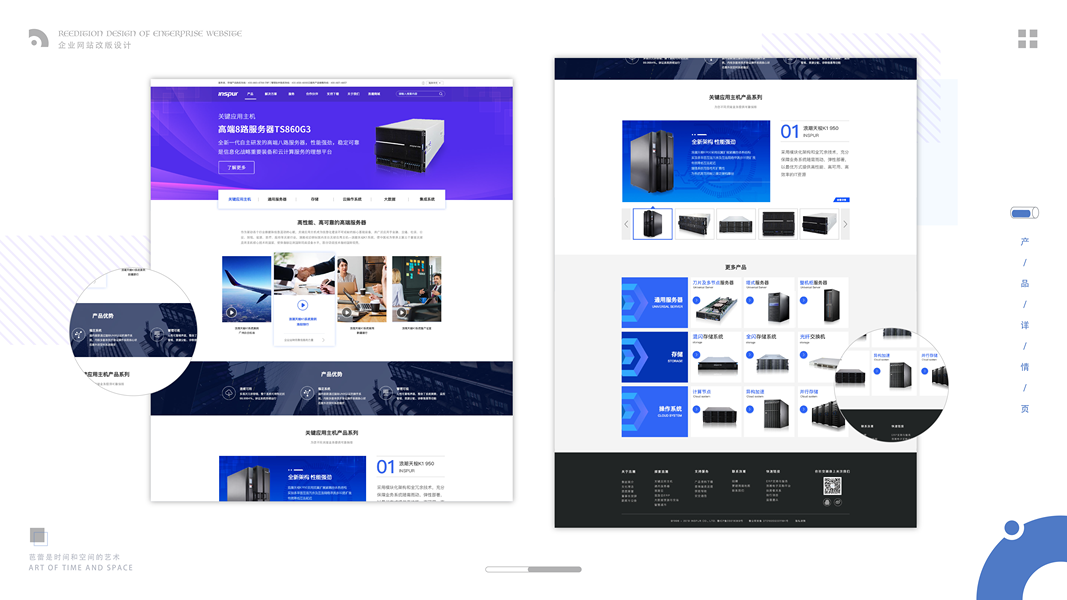Image resolution: width=1067 pixels, height=600 pixels.
Task: Click blue arrow circle on 异构加速 card
Action: 750,409
